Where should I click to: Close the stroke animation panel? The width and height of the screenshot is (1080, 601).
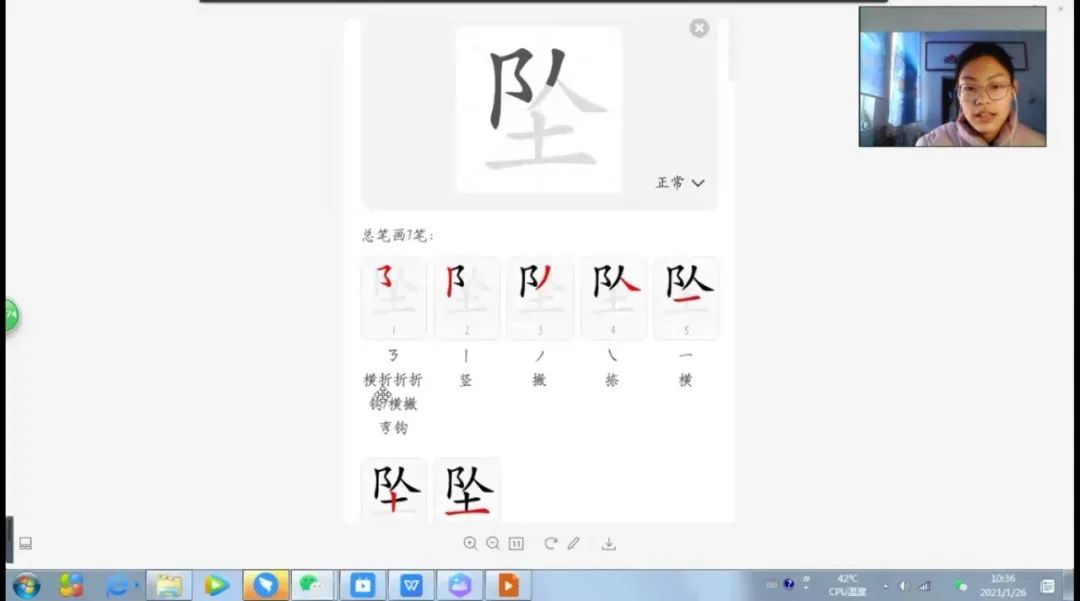tap(699, 28)
